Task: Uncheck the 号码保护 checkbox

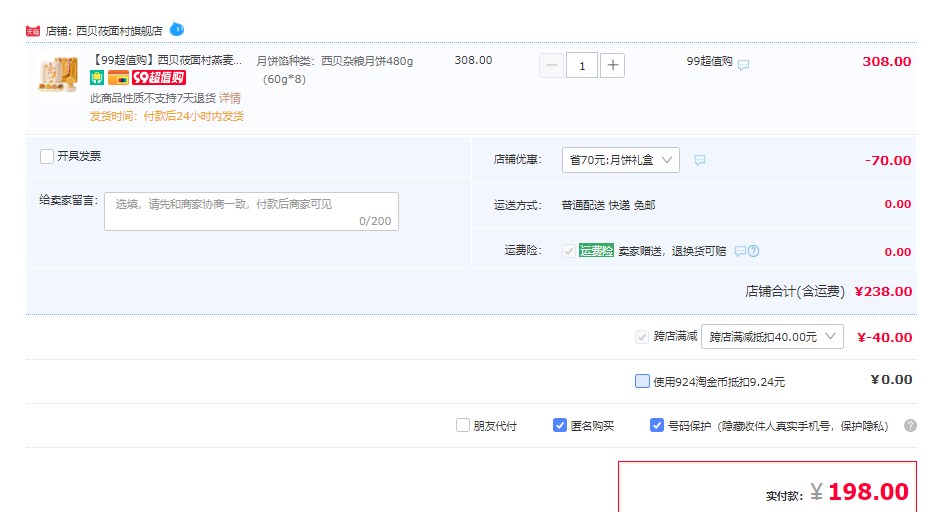Action: (x=657, y=425)
